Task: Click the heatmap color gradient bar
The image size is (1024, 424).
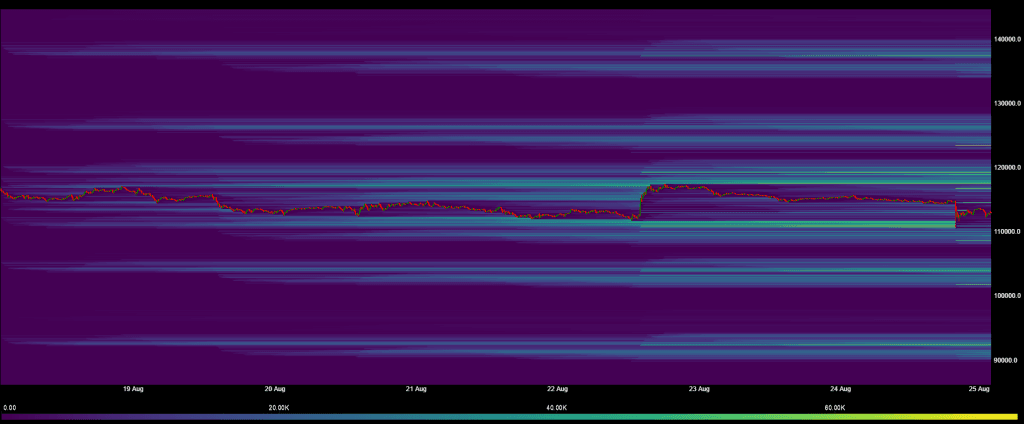Action: 510,417
